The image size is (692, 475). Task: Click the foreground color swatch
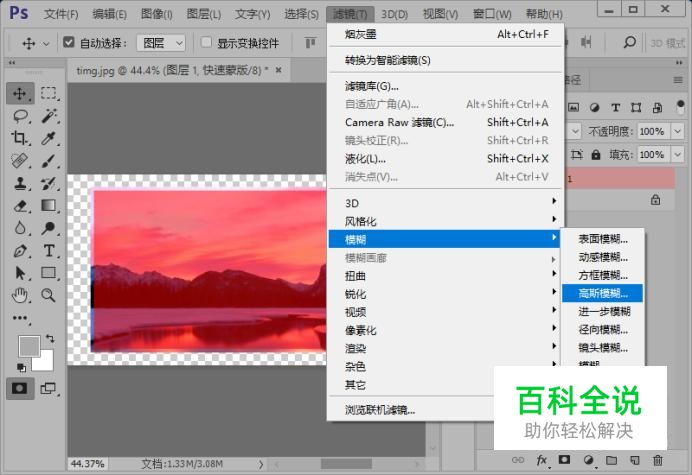click(x=27, y=344)
